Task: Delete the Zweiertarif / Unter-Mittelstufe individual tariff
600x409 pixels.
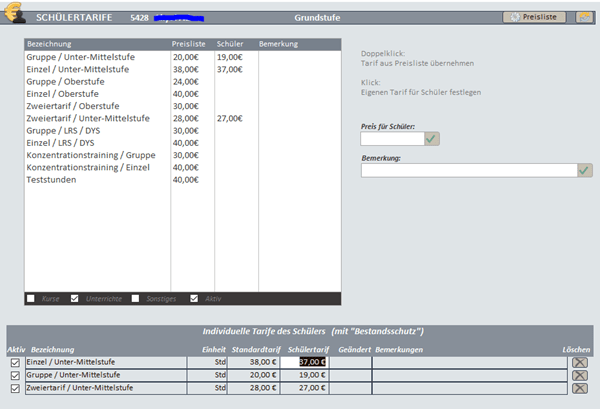Action: pos(579,388)
